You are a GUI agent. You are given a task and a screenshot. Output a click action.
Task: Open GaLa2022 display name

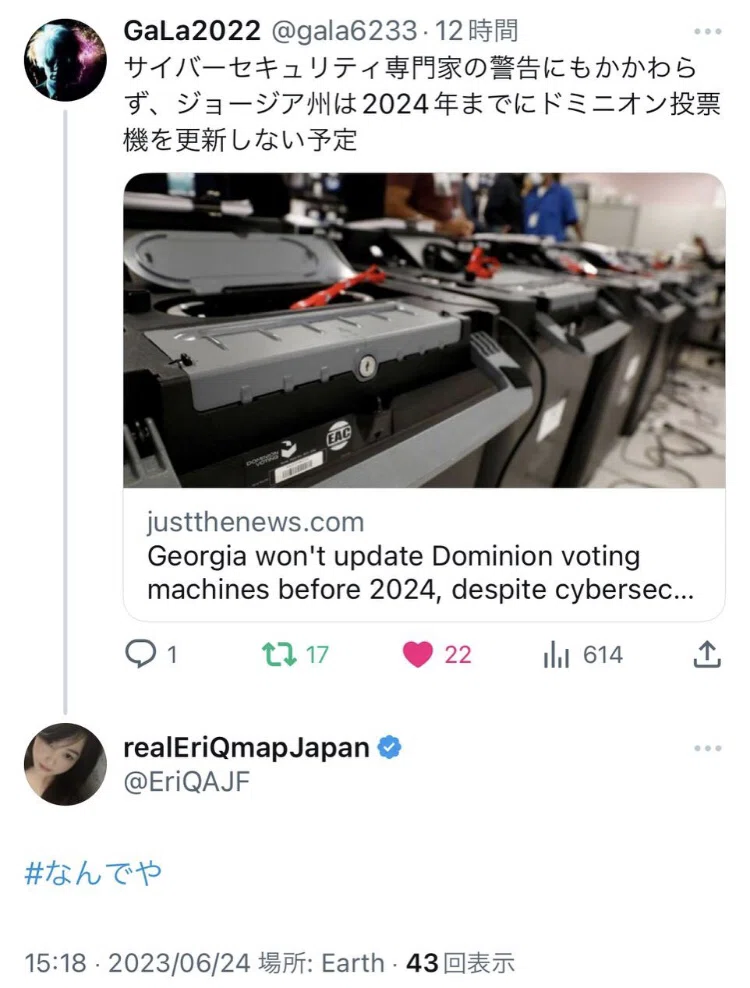point(192,30)
